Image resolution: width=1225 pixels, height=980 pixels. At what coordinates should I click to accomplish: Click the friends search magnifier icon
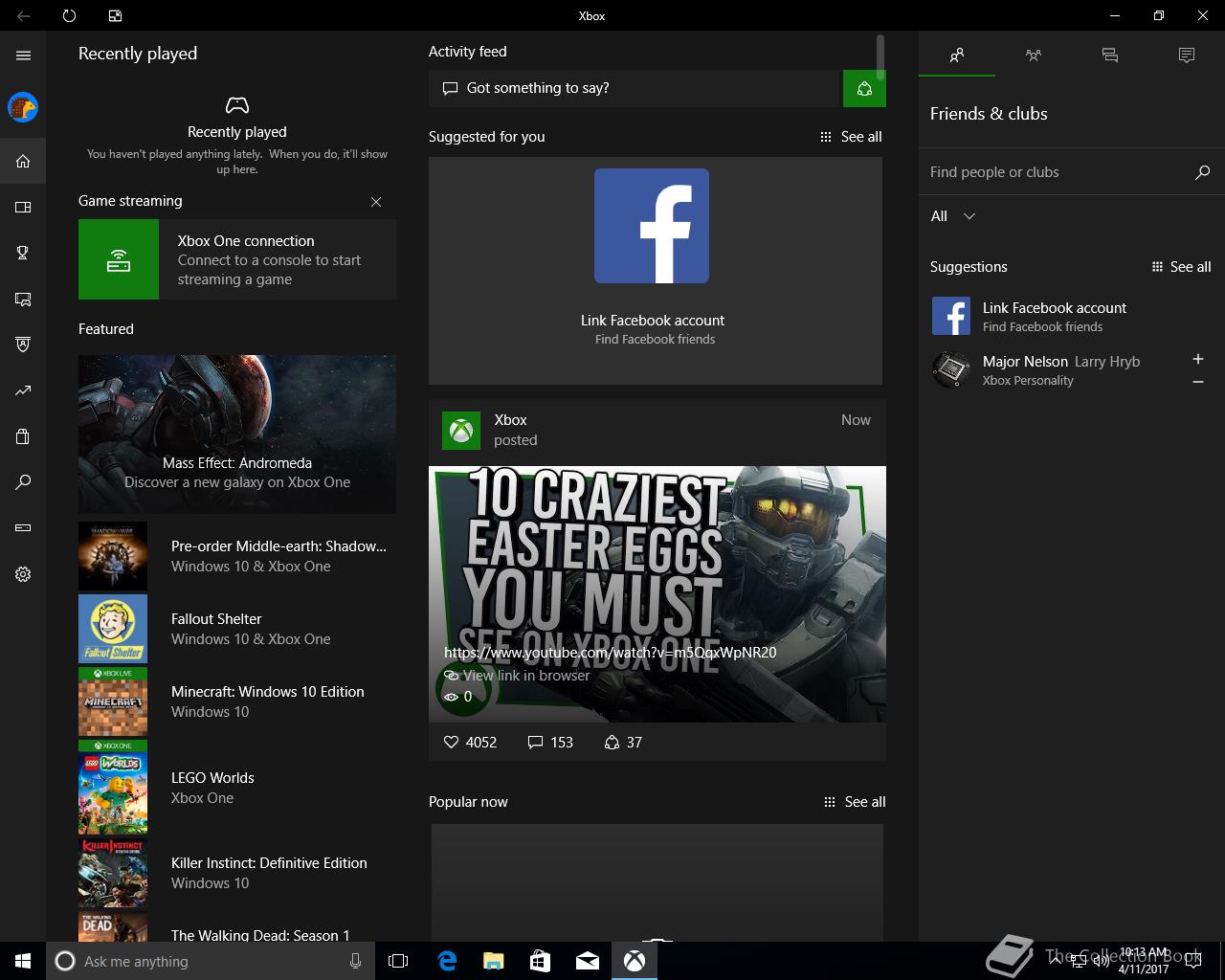1202,172
